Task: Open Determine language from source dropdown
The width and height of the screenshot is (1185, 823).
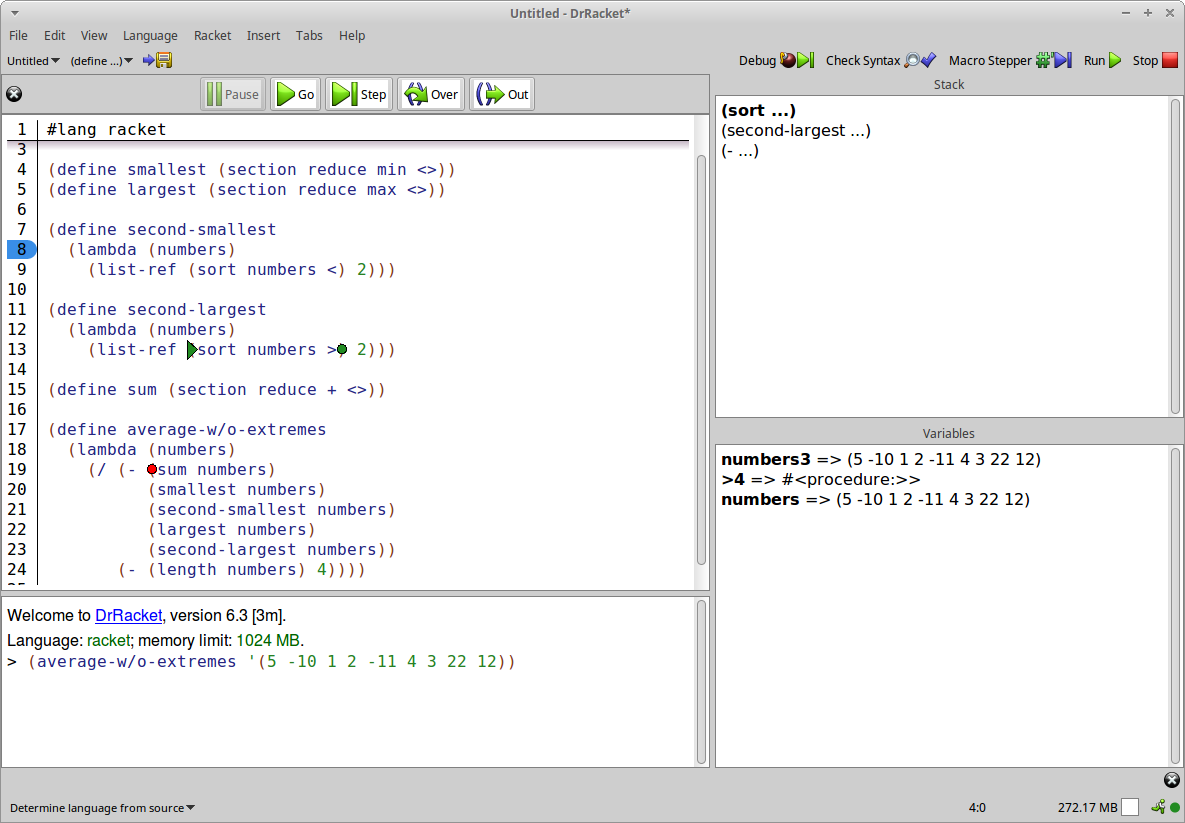Action: [102, 808]
